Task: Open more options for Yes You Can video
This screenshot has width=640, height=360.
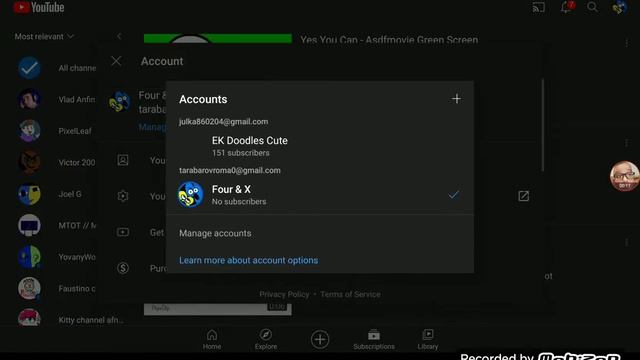Action: point(627,42)
